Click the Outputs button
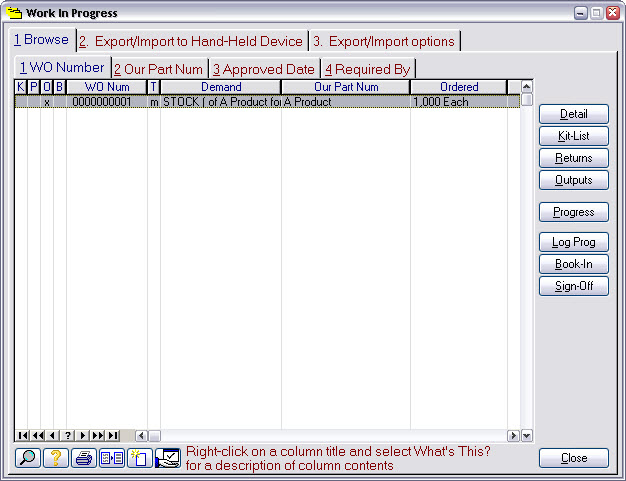 (574, 180)
